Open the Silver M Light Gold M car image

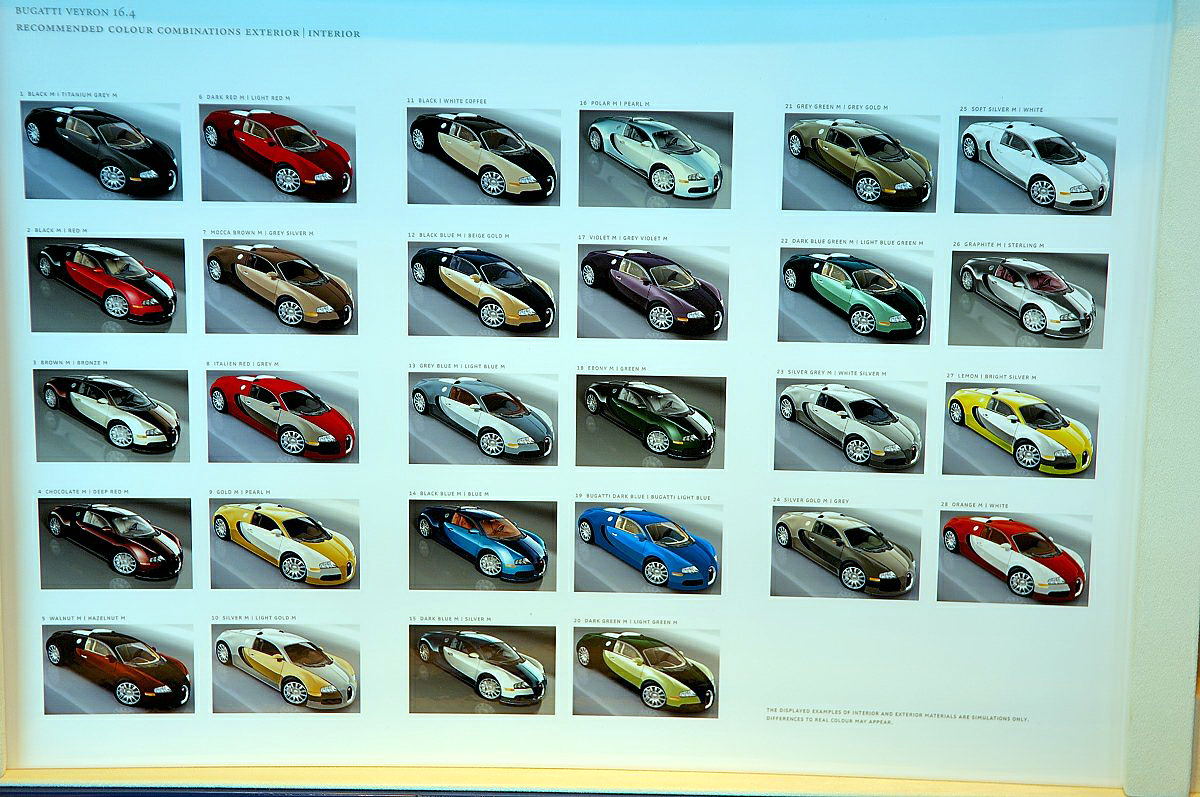pyautogui.click(x=286, y=668)
